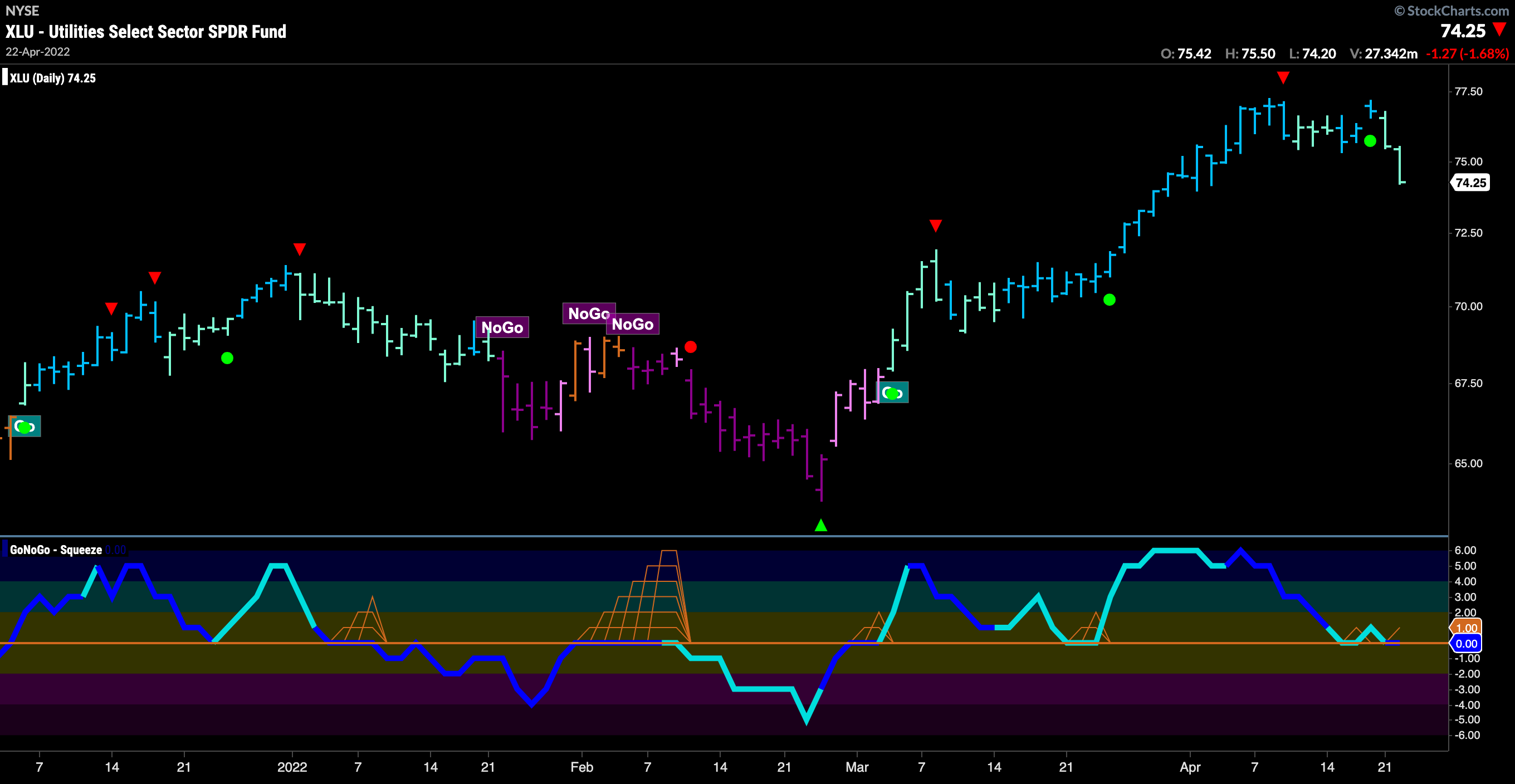This screenshot has width=1515, height=784.
Task: Click the orange 1.00 squeeze value tag
Action: (1466, 628)
